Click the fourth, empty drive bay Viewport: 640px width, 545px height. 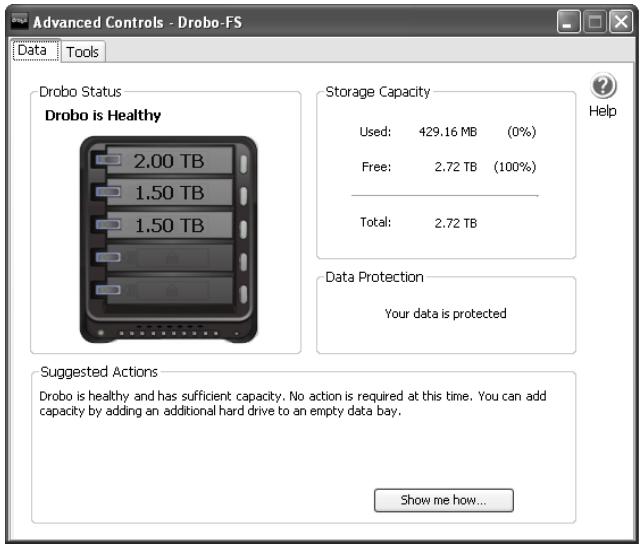point(169,257)
